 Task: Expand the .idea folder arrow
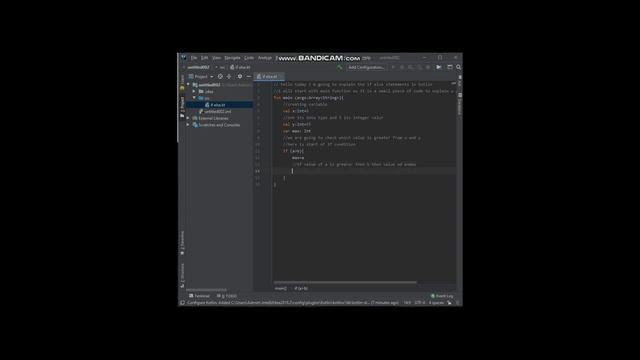(x=194, y=91)
